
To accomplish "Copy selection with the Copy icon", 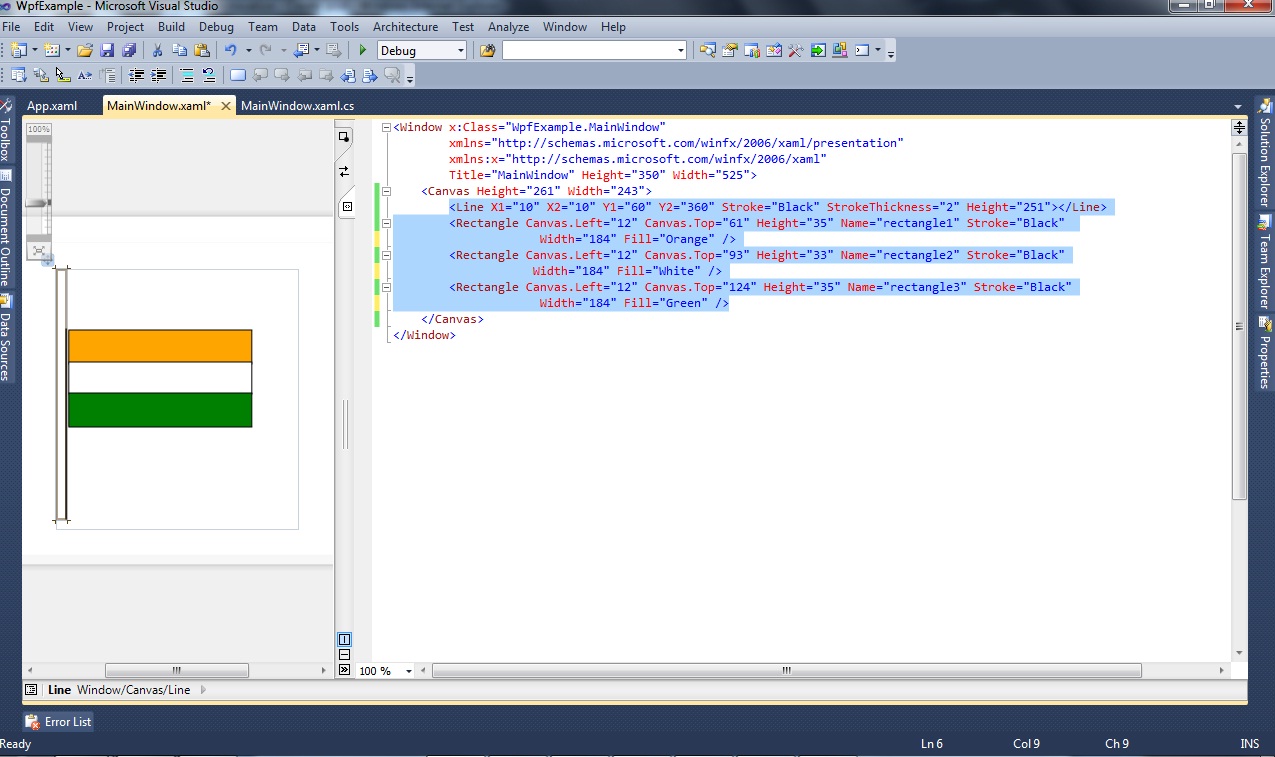I will tap(179, 49).
